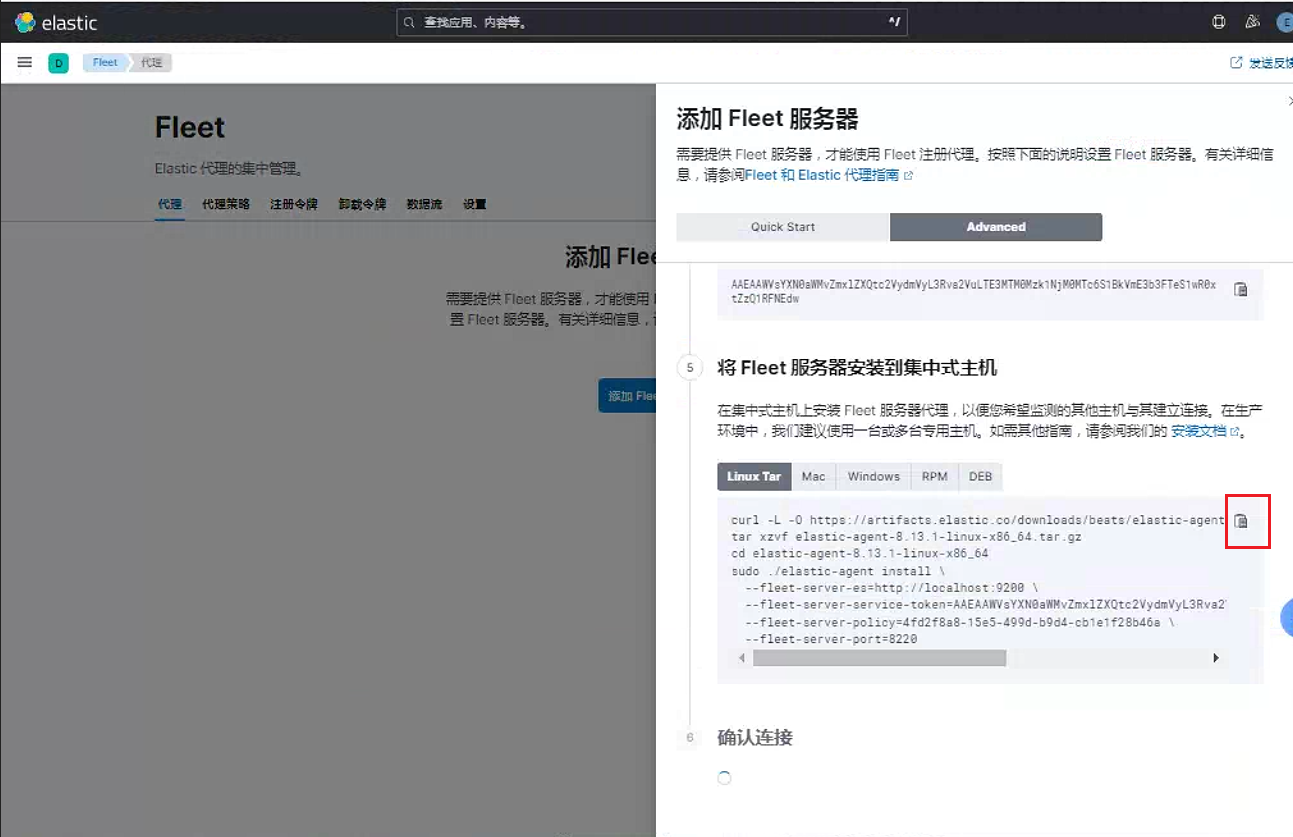Close the Add Fleet Server flyout

pyautogui.click(x=1289, y=101)
